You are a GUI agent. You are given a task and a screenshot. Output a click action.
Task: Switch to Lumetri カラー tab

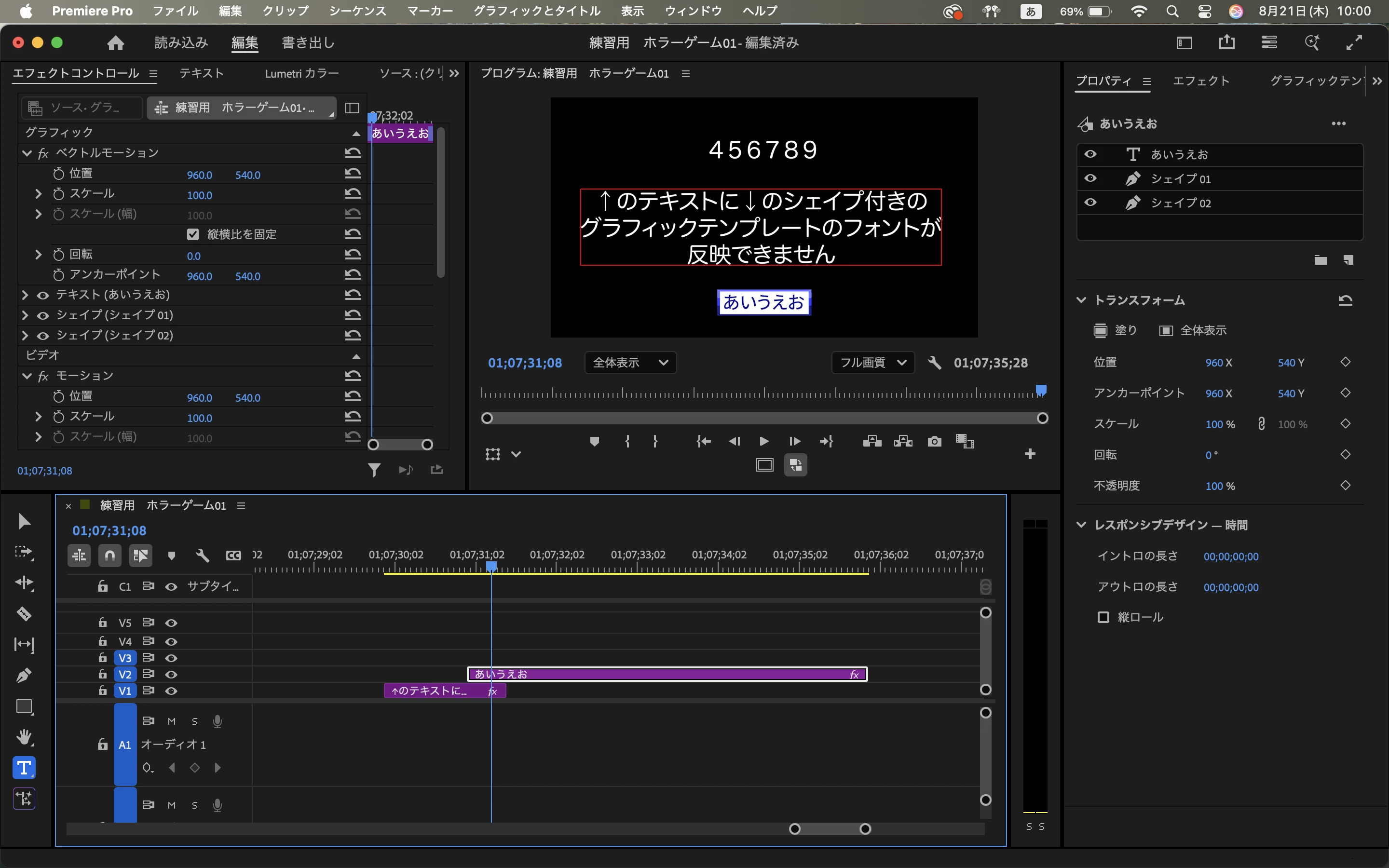(301, 73)
